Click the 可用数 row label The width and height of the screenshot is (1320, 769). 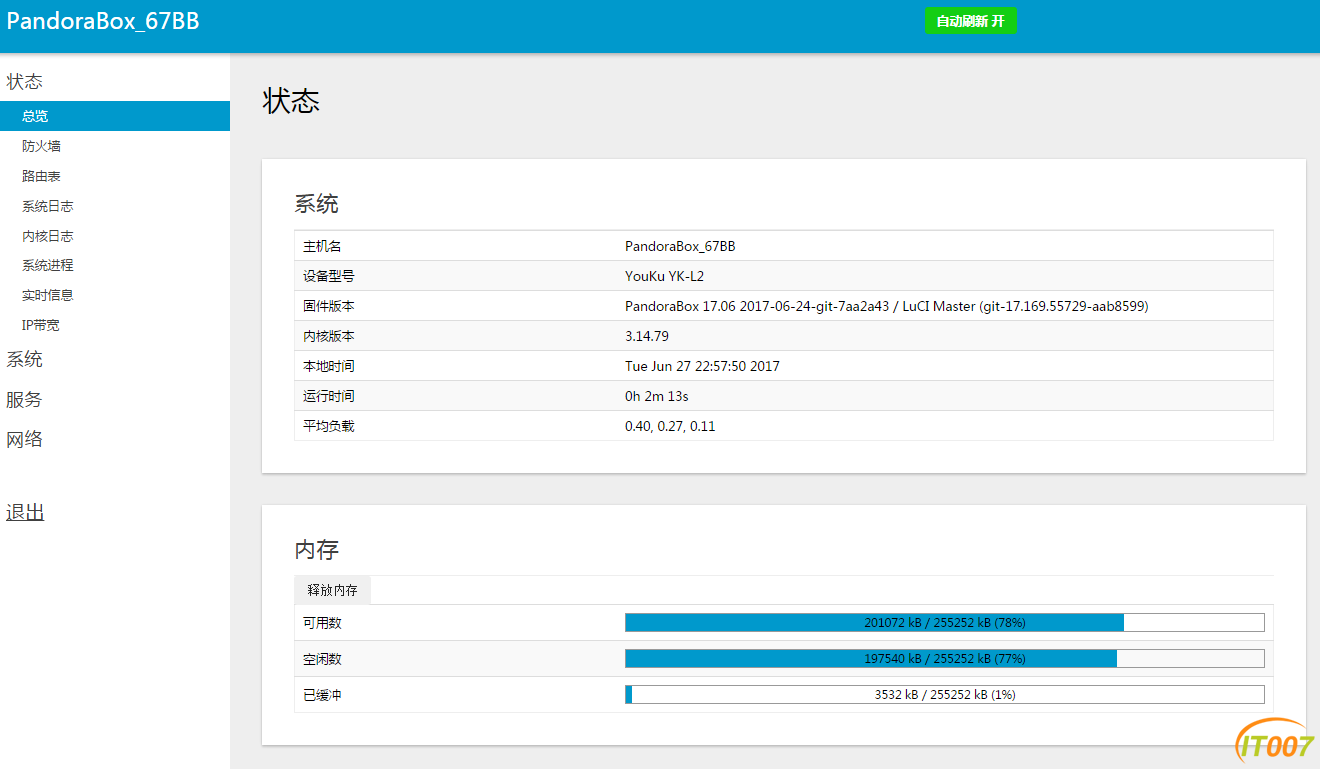coord(322,623)
